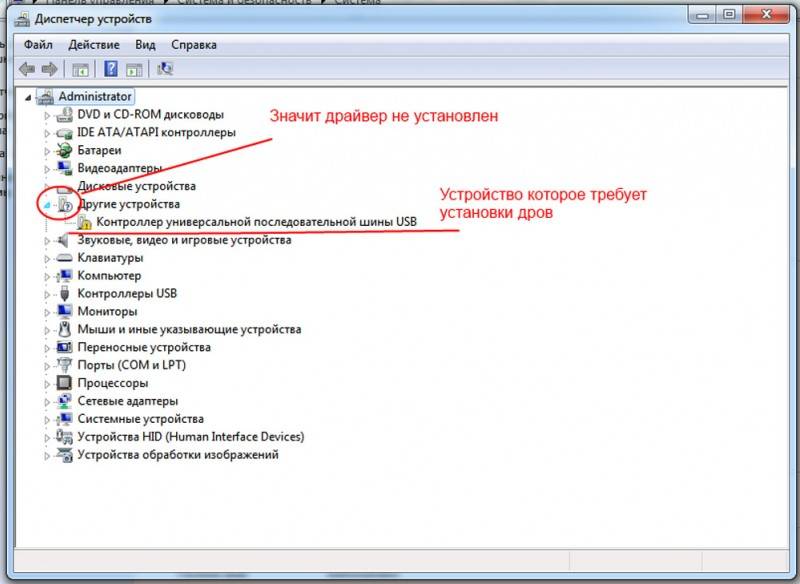Open the Вид menu
This screenshot has width=800, height=584.
[145, 45]
